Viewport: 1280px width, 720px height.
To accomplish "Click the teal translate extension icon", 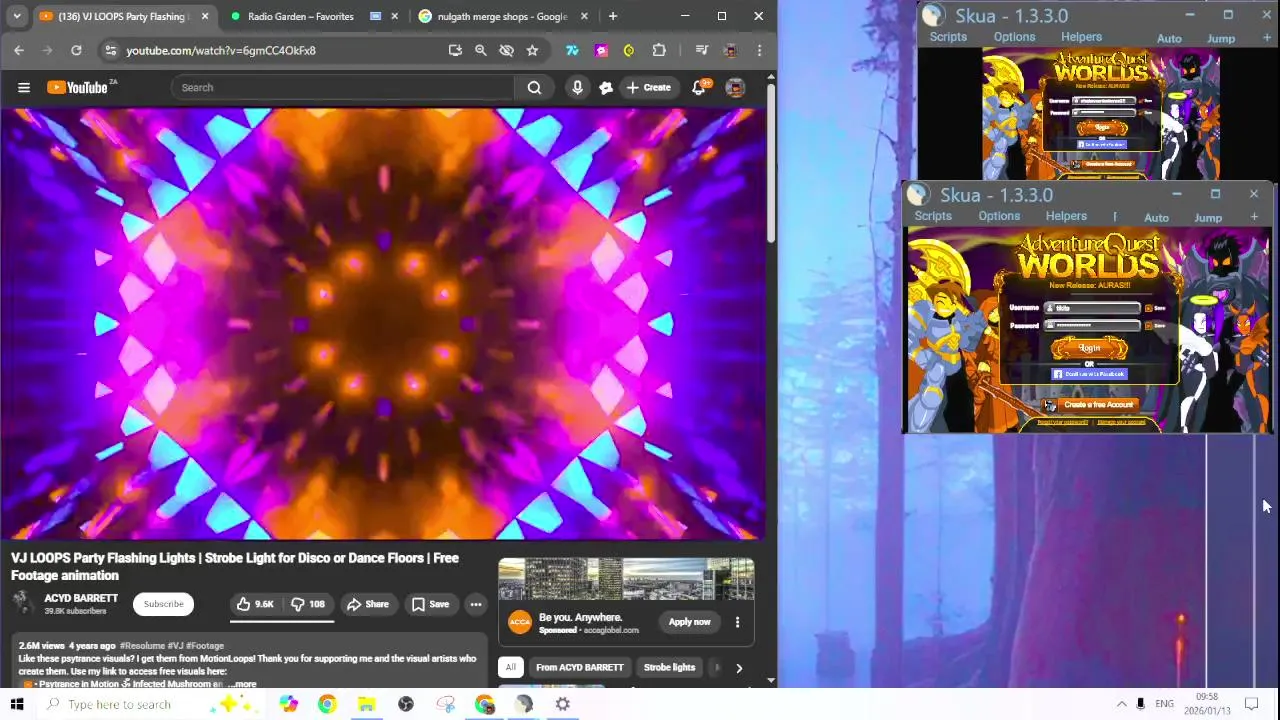I will pos(572,50).
